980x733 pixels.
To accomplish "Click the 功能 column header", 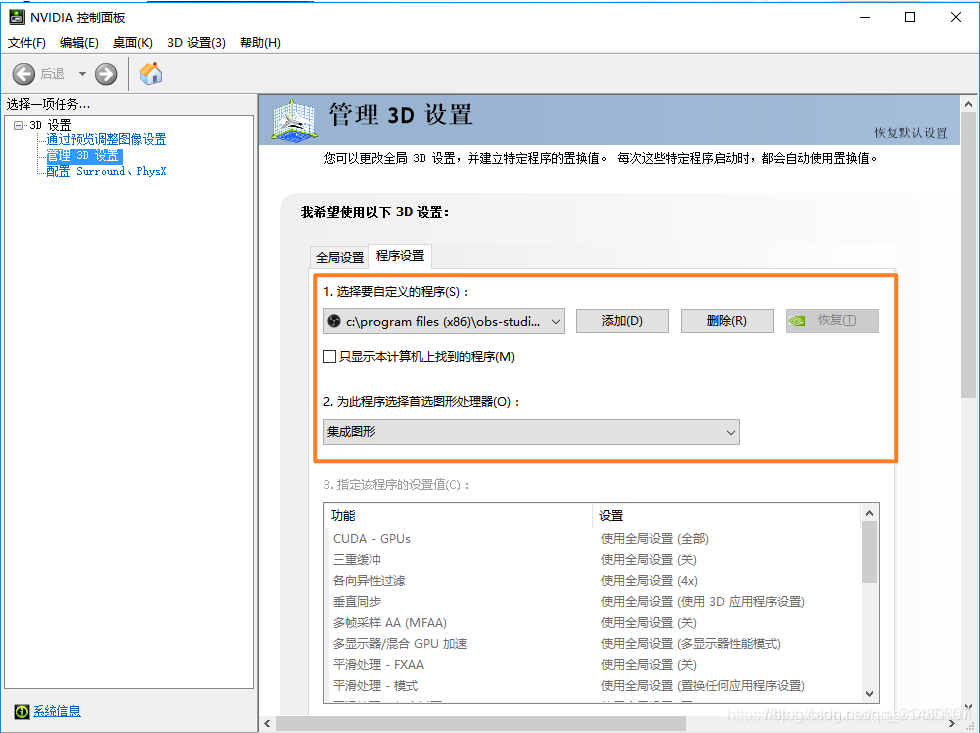I will coord(459,516).
